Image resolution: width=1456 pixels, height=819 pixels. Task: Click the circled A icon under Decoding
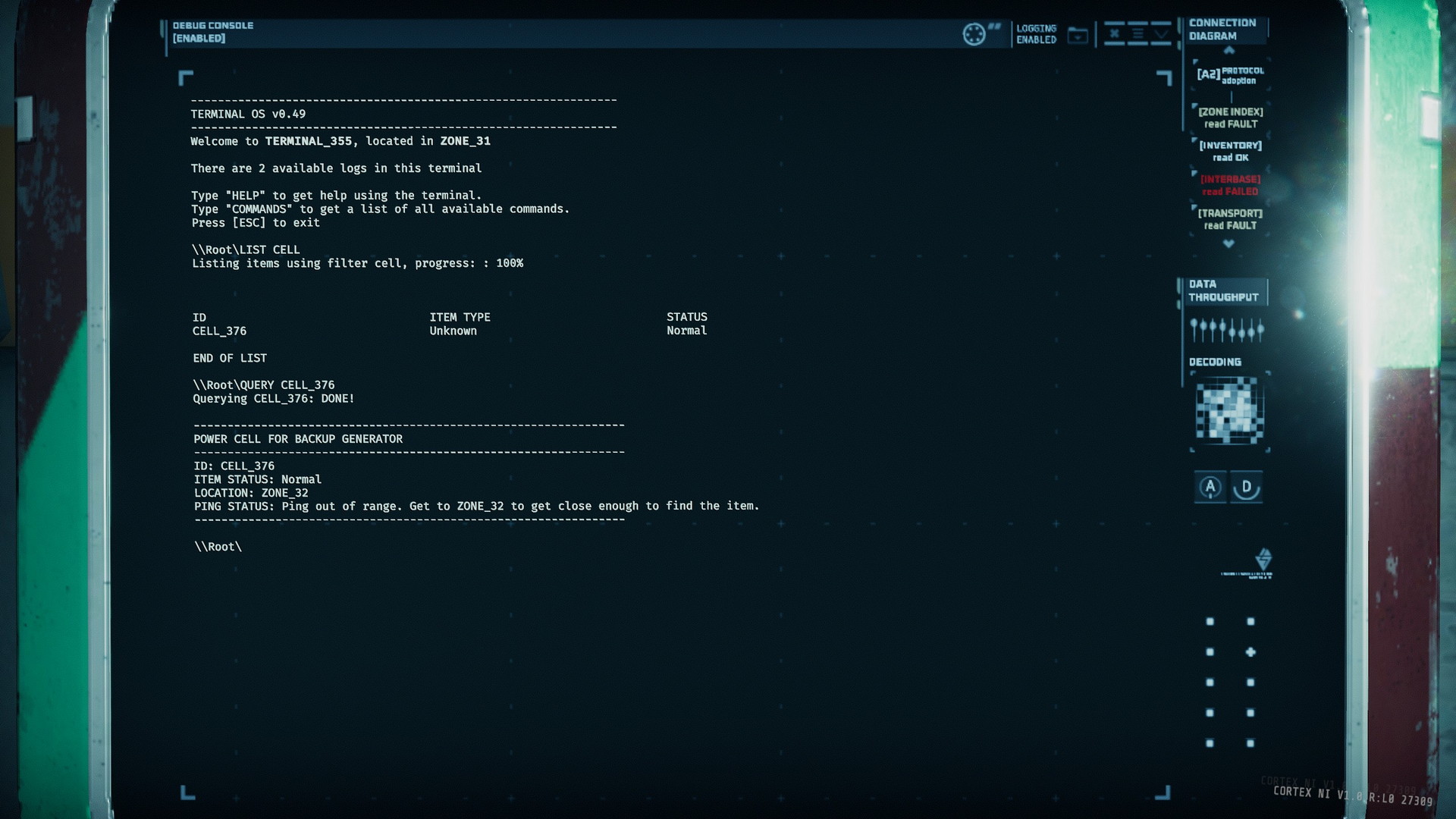[1210, 487]
